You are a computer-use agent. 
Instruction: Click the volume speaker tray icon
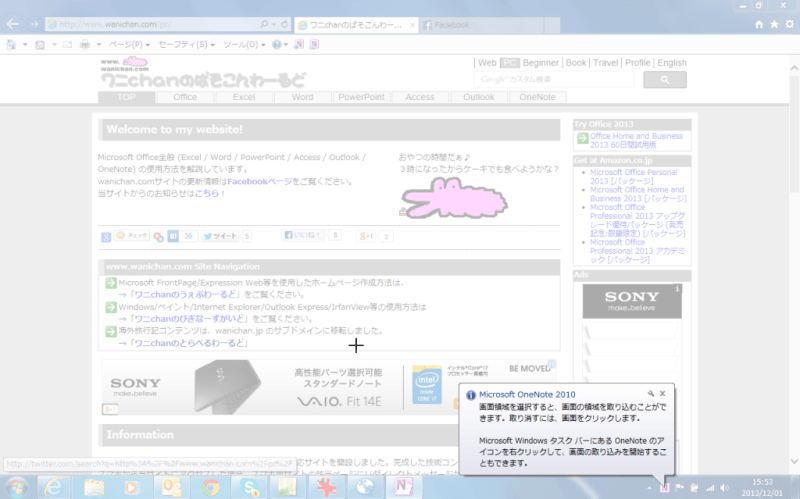coord(724,488)
